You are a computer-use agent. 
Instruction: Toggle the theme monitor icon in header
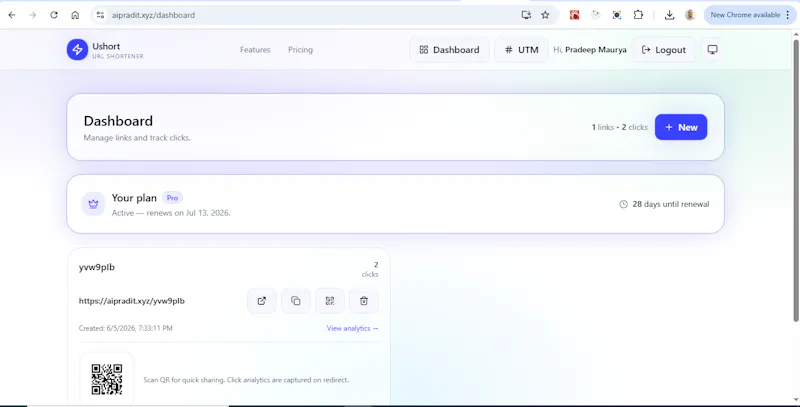coord(712,49)
